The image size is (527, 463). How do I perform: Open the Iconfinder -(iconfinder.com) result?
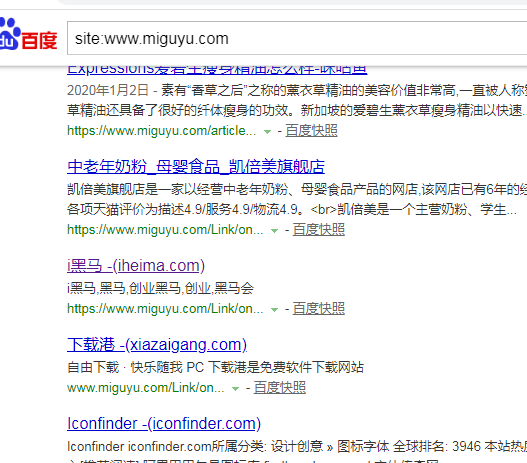pyautogui.click(x=164, y=424)
